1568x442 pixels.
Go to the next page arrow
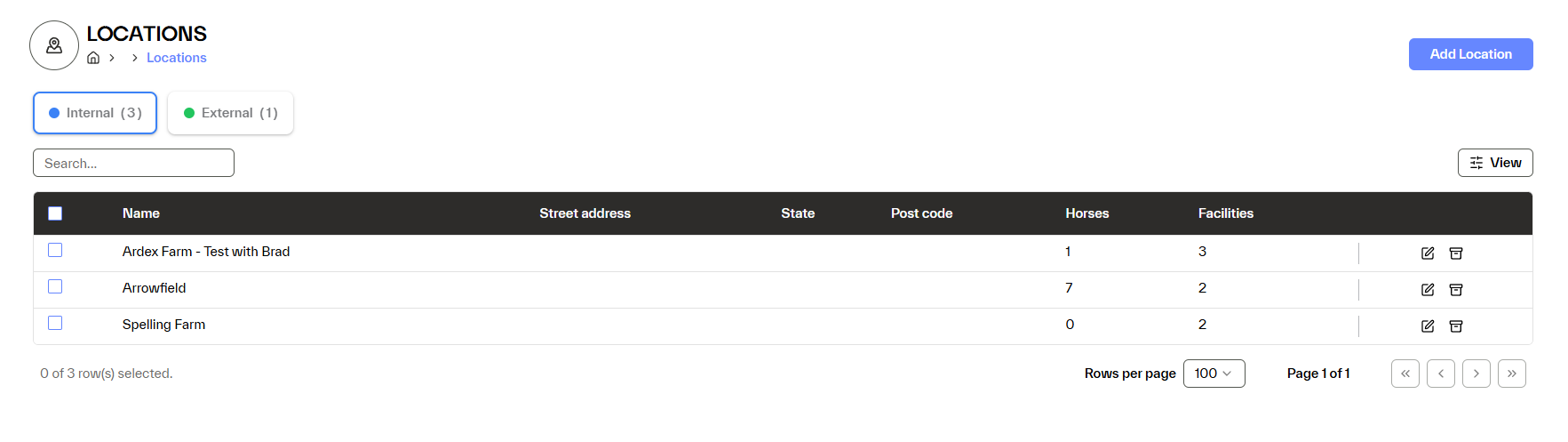point(1476,374)
